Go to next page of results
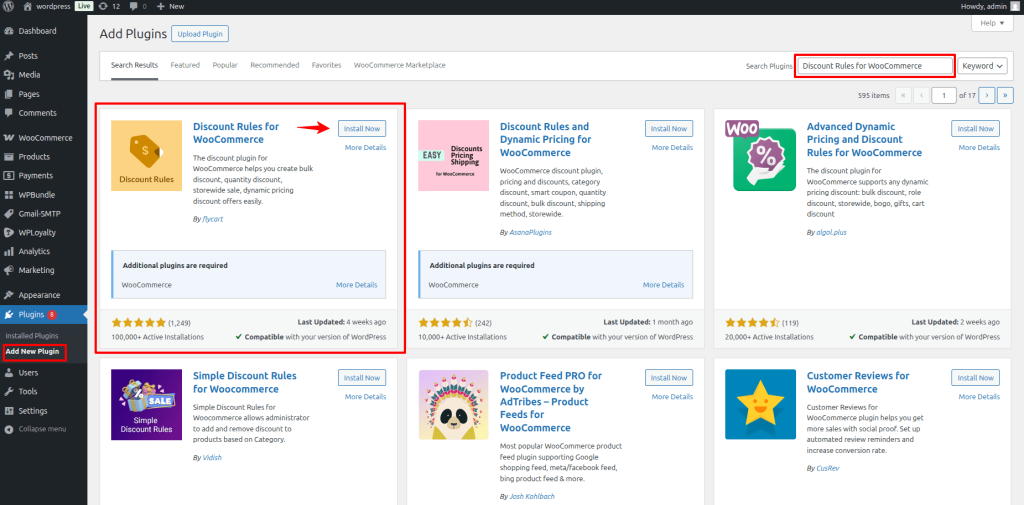 pos(987,95)
